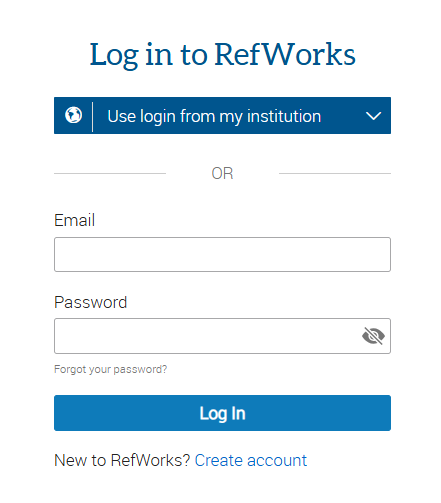The width and height of the screenshot is (441, 503).
Task: Click the word 'RefWorks' in the page title
Action: (x=285, y=54)
